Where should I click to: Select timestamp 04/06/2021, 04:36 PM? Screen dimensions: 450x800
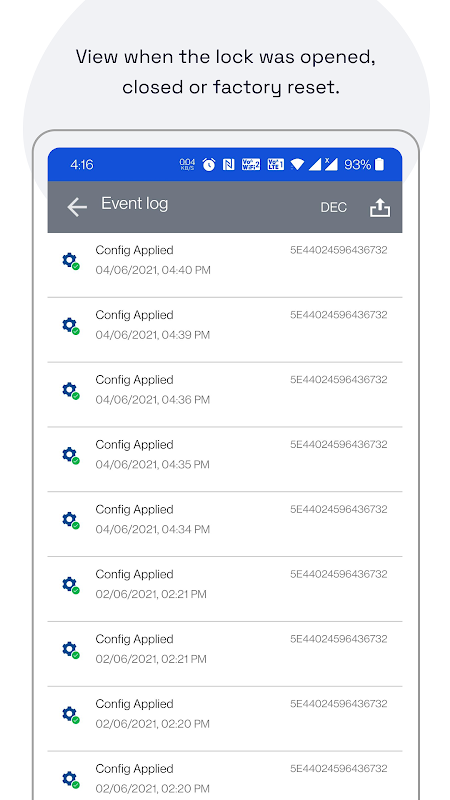pyautogui.click(x=153, y=399)
